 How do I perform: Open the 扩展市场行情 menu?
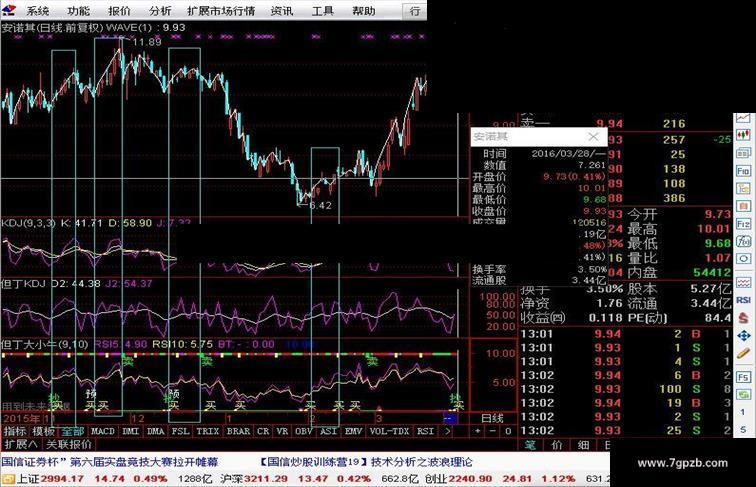coord(221,10)
